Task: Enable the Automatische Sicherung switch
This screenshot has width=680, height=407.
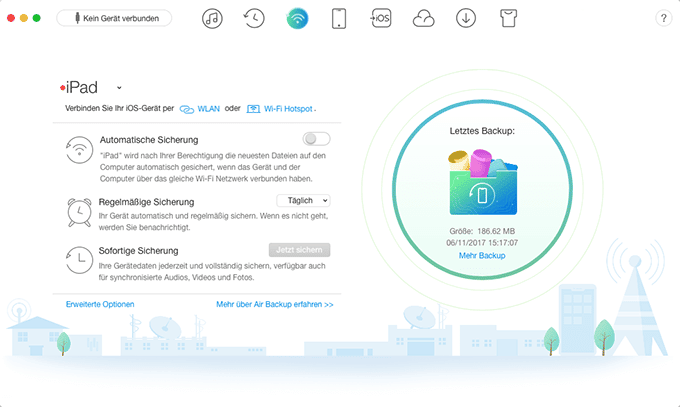Action: click(x=316, y=139)
